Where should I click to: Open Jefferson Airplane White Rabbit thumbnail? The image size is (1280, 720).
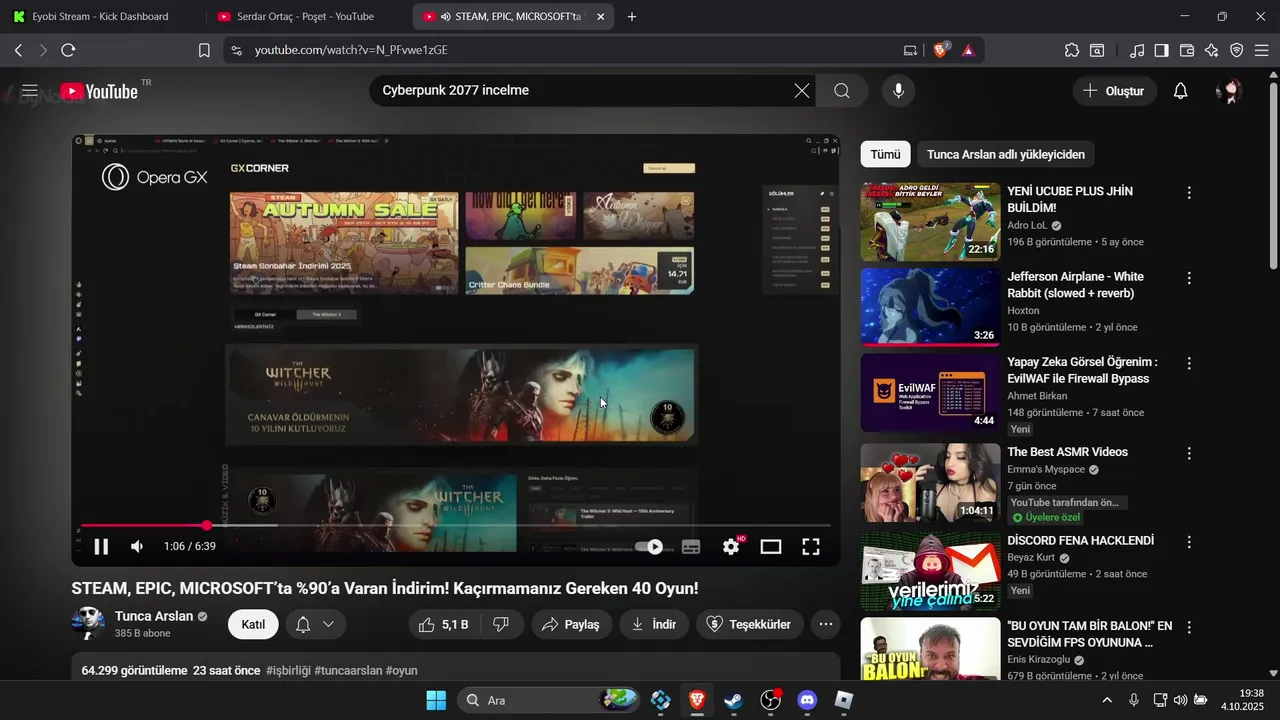click(x=930, y=307)
